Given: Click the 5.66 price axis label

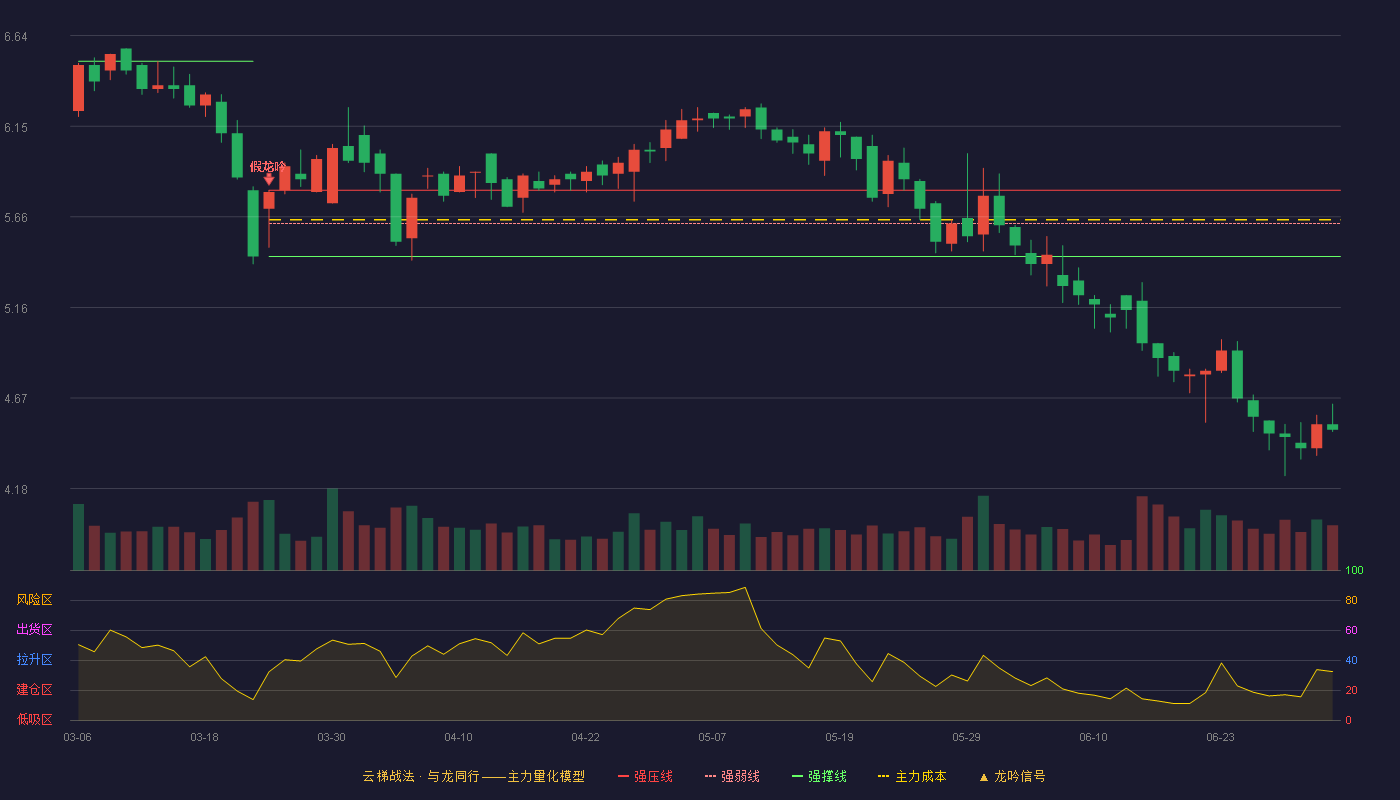Looking at the screenshot, I should click(x=16, y=218).
